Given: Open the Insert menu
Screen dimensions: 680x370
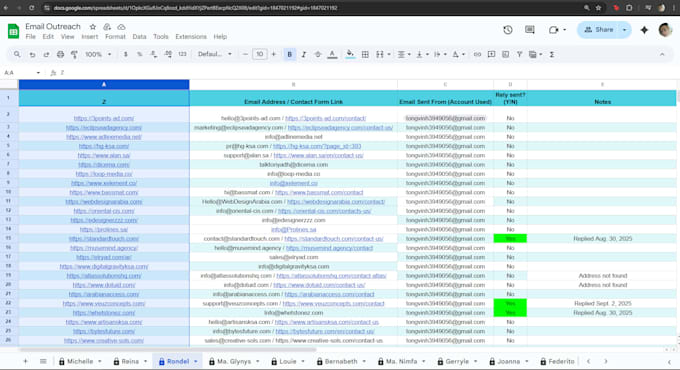Looking at the screenshot, I should [x=89, y=37].
